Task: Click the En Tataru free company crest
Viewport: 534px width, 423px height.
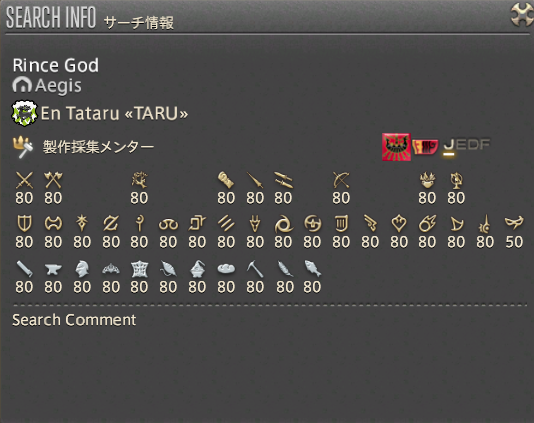Action: coord(25,113)
